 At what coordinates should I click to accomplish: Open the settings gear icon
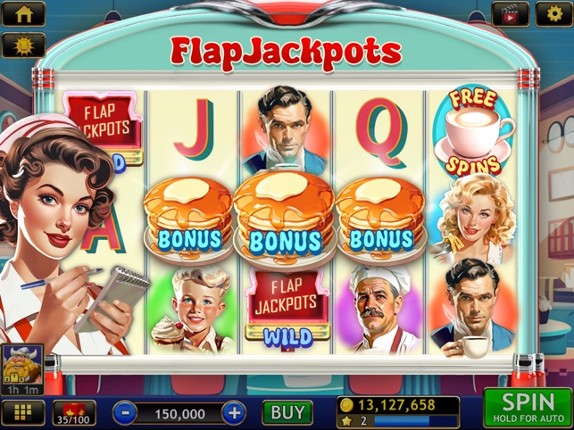tap(554, 14)
